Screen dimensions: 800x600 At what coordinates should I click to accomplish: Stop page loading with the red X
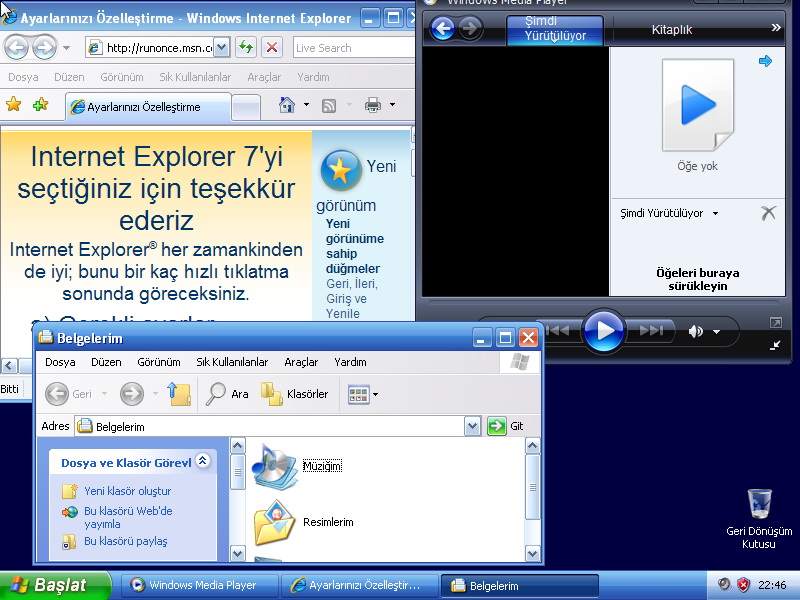[272, 48]
